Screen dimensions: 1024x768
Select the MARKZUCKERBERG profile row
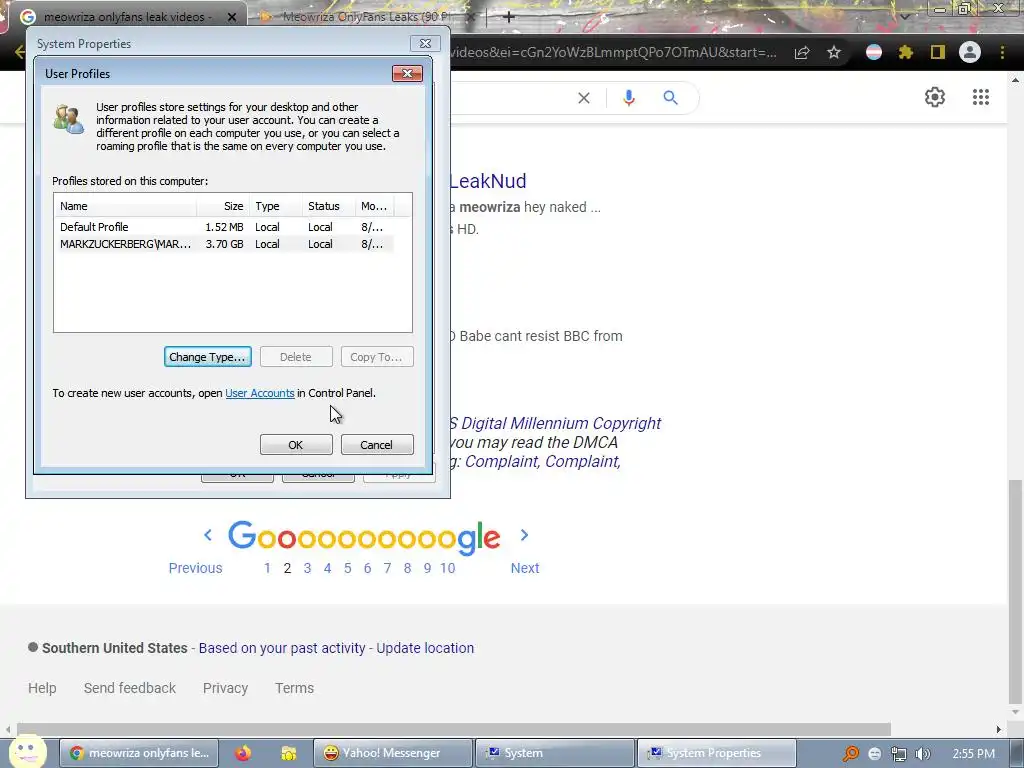223,244
